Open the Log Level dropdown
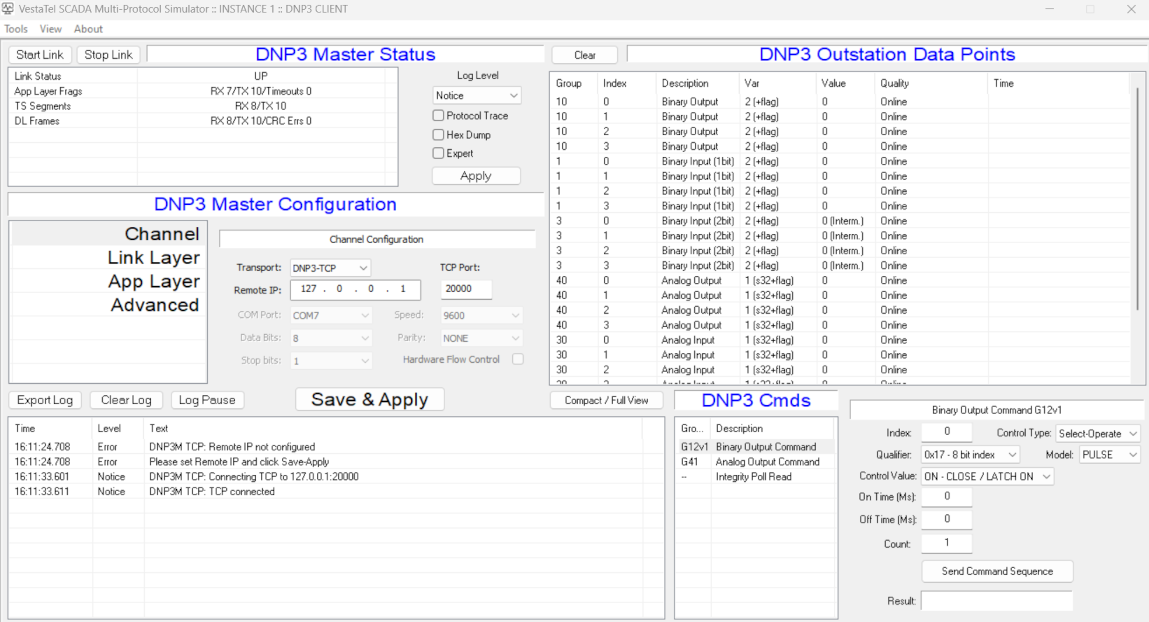 coord(476,96)
